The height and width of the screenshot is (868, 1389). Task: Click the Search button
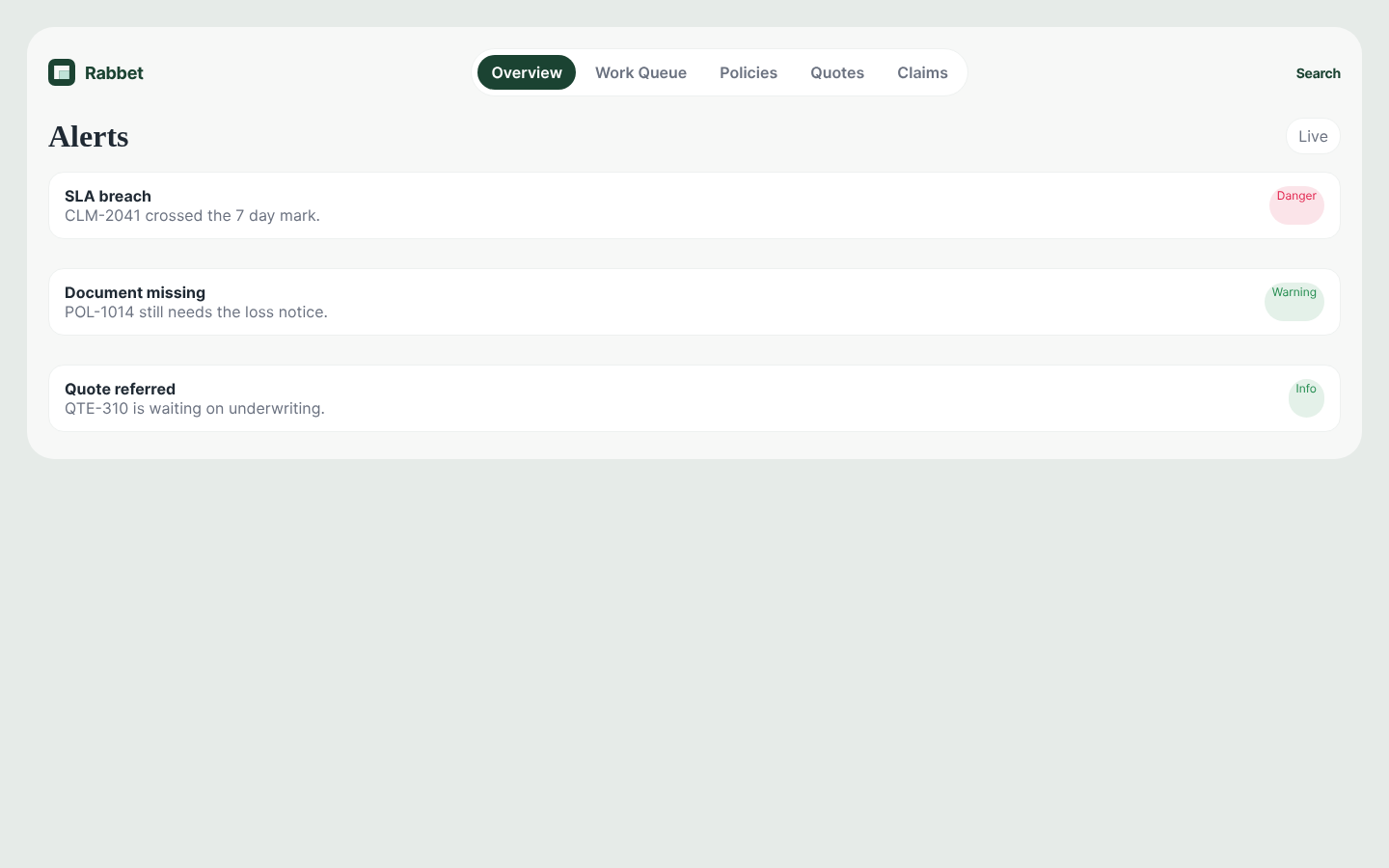click(1318, 73)
